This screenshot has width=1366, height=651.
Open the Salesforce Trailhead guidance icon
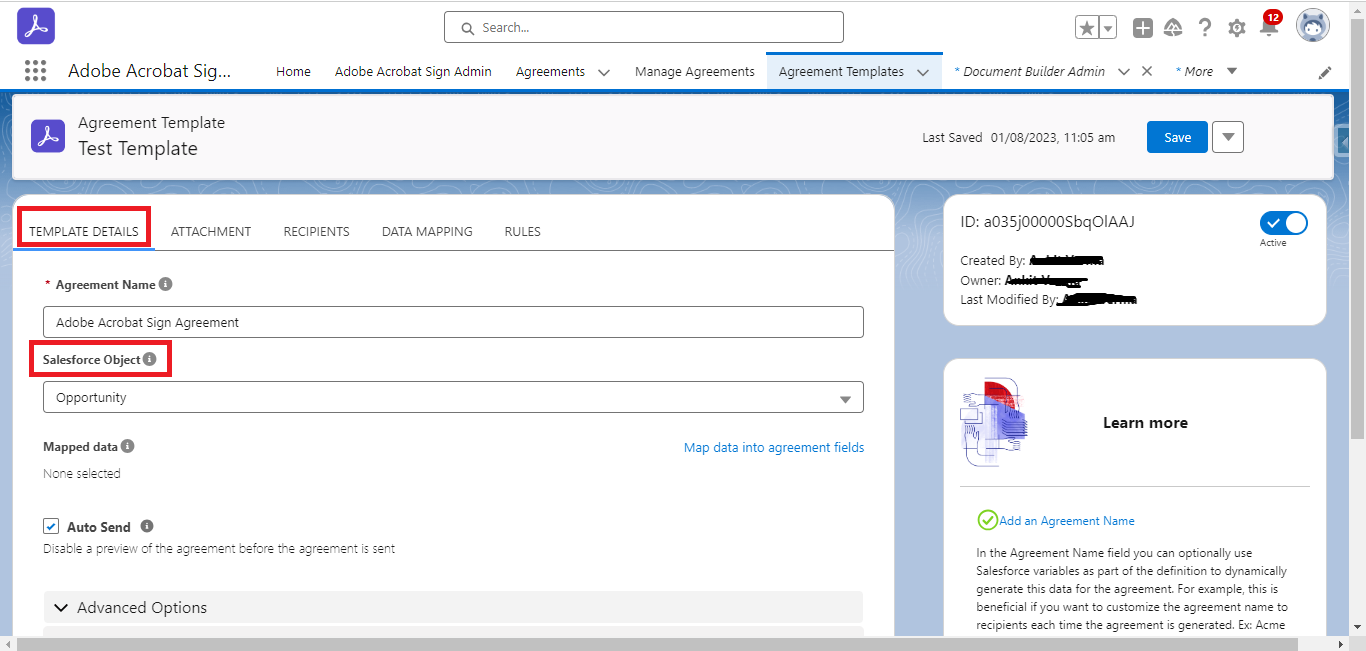[x=1174, y=28]
